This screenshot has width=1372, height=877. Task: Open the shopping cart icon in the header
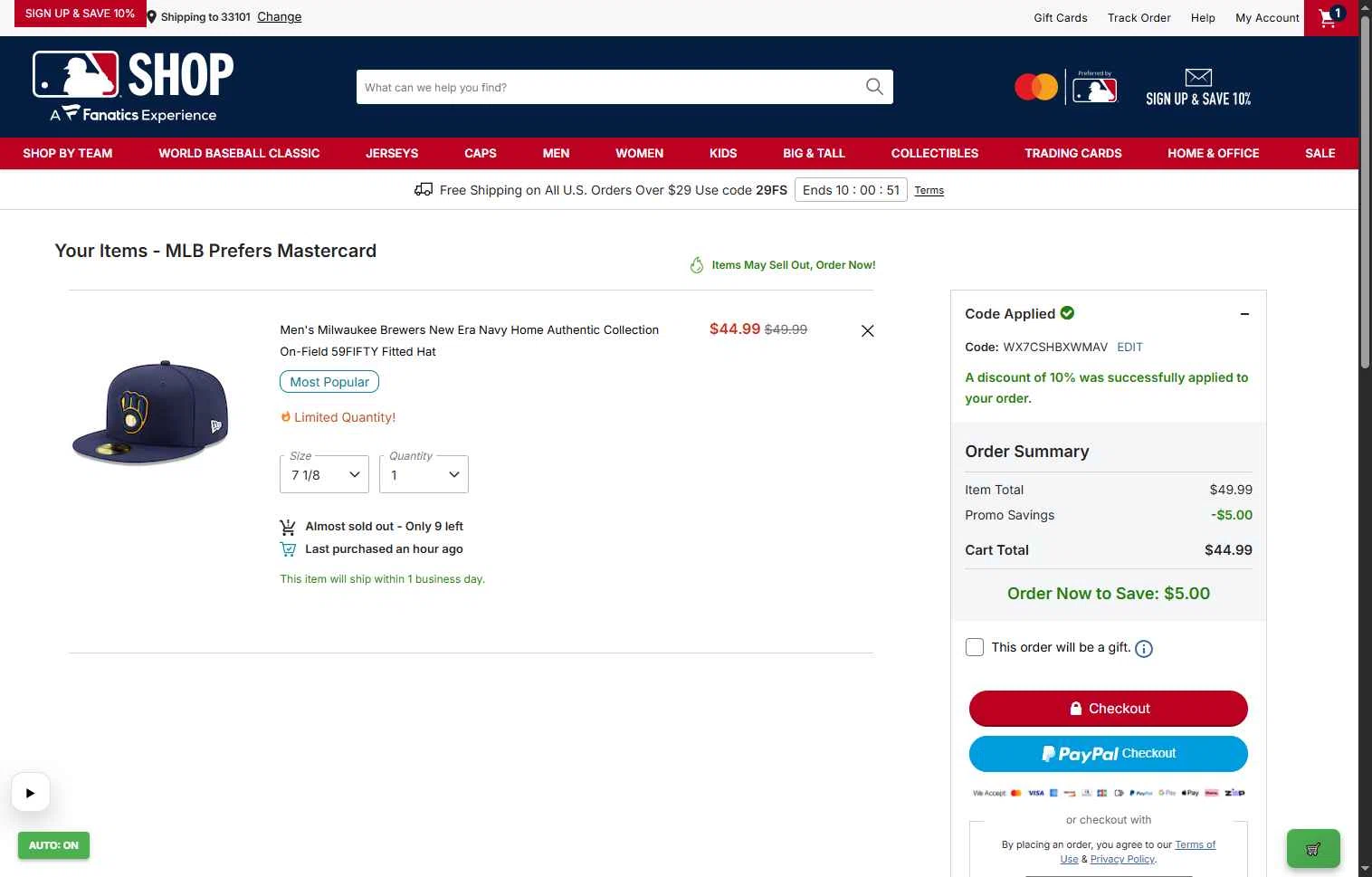[x=1330, y=17]
